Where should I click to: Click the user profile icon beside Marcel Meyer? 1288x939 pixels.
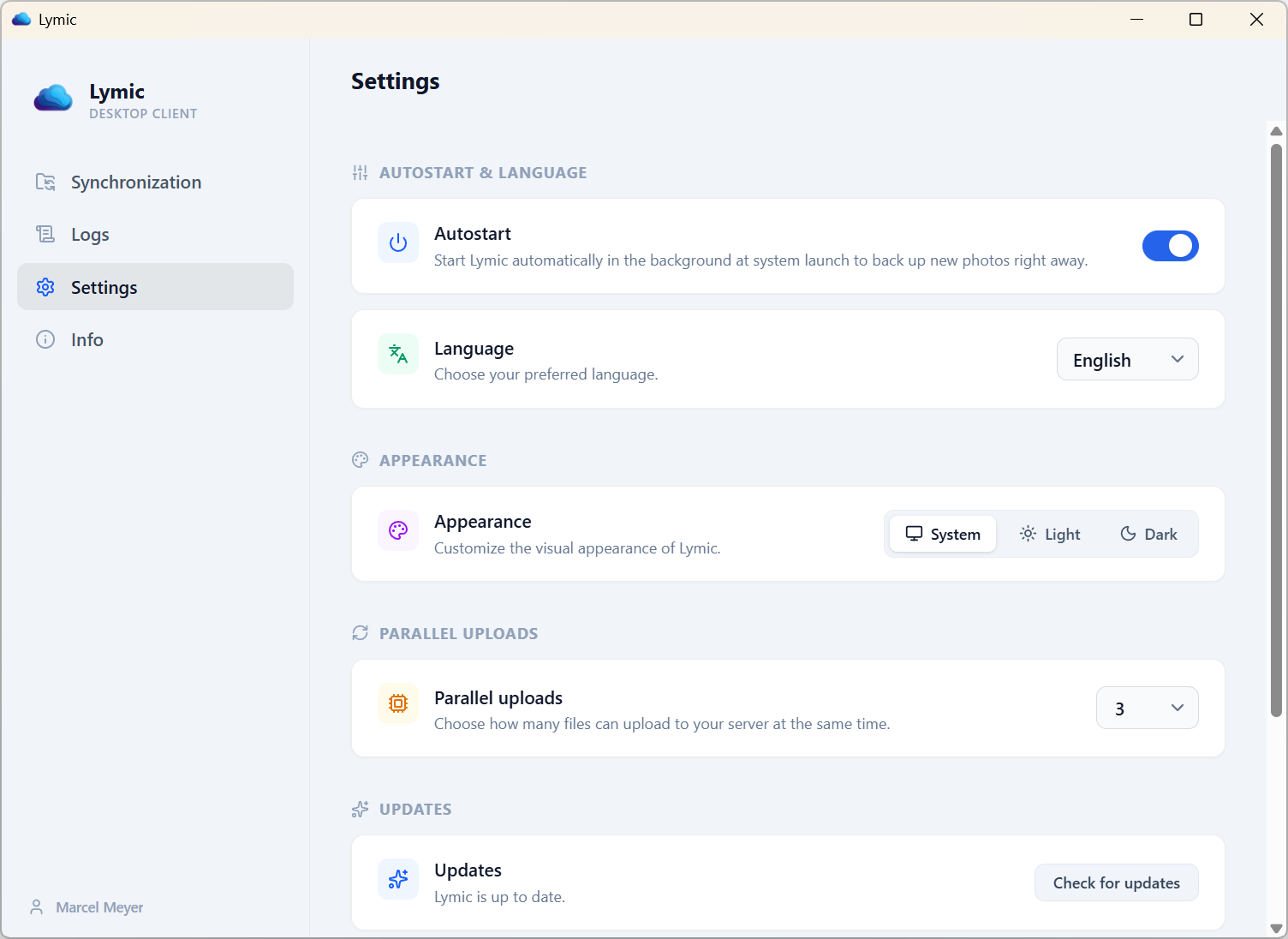point(37,906)
